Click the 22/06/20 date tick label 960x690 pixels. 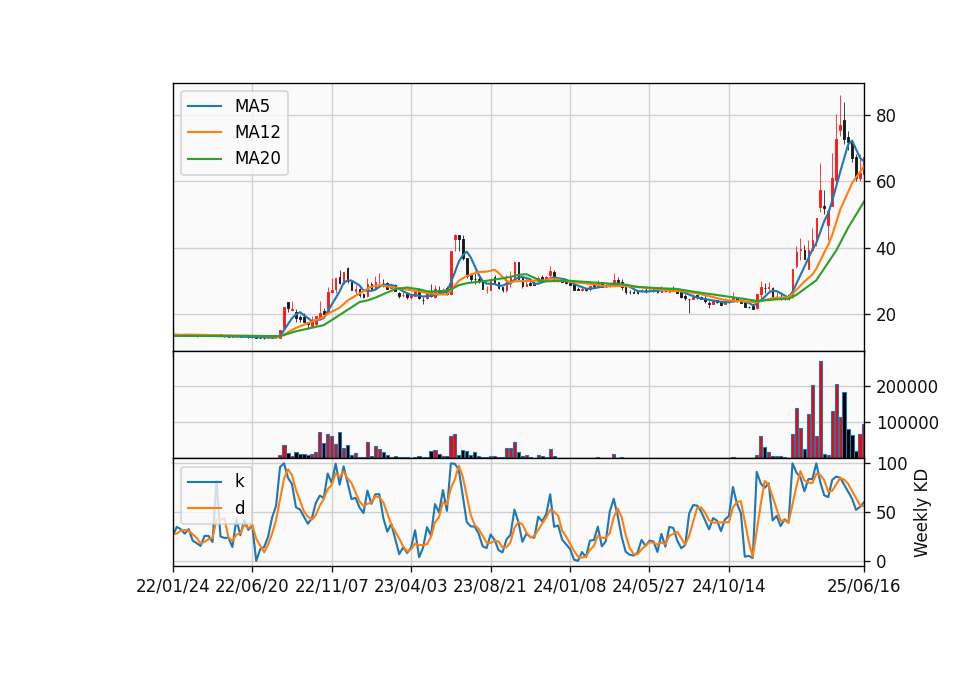tap(252, 586)
